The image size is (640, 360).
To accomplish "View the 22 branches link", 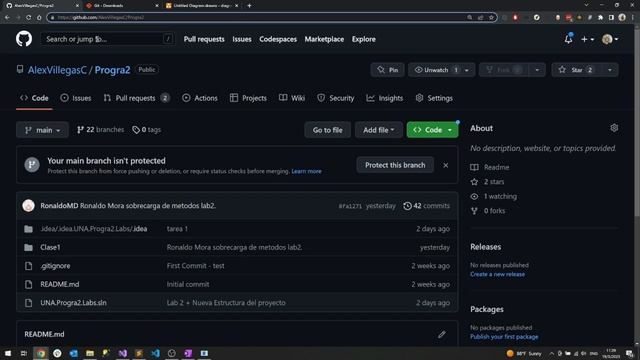I will point(100,130).
